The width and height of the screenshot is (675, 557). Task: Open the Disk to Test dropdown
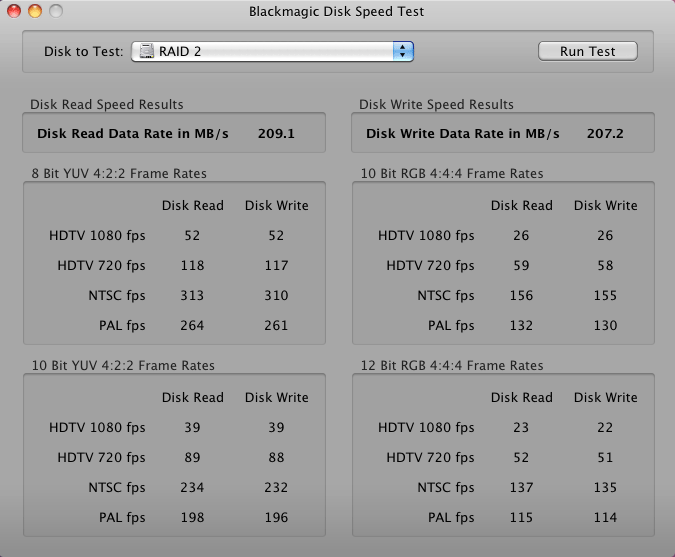click(272, 51)
